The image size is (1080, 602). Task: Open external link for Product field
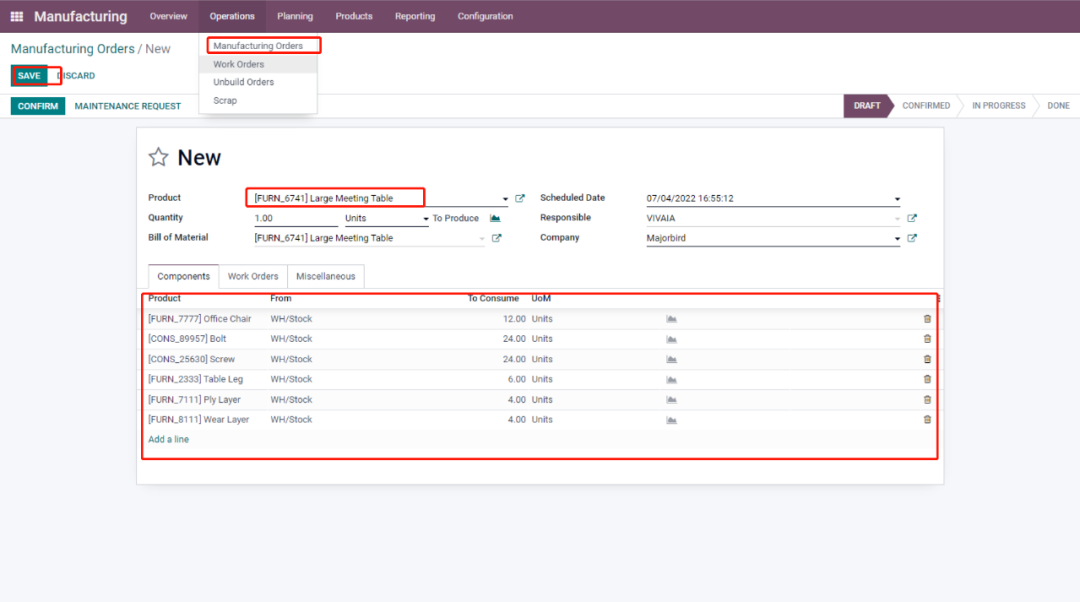point(520,198)
